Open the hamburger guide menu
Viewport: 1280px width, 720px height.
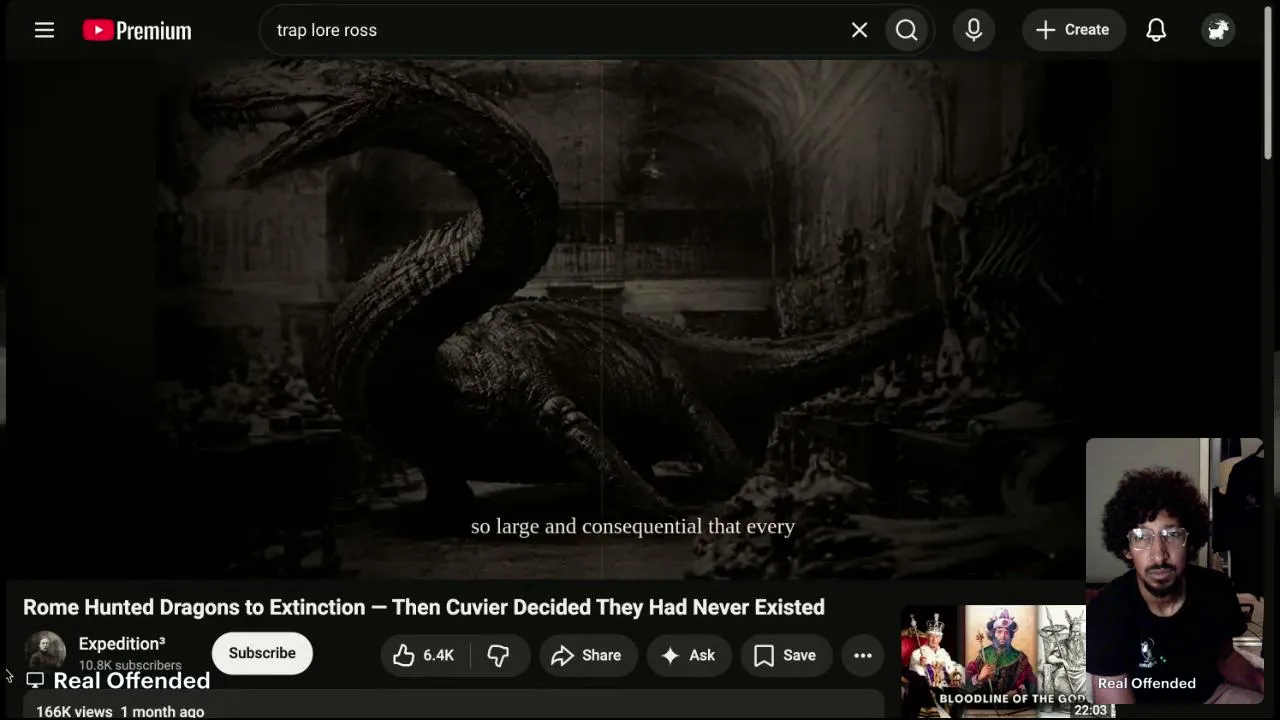44,30
